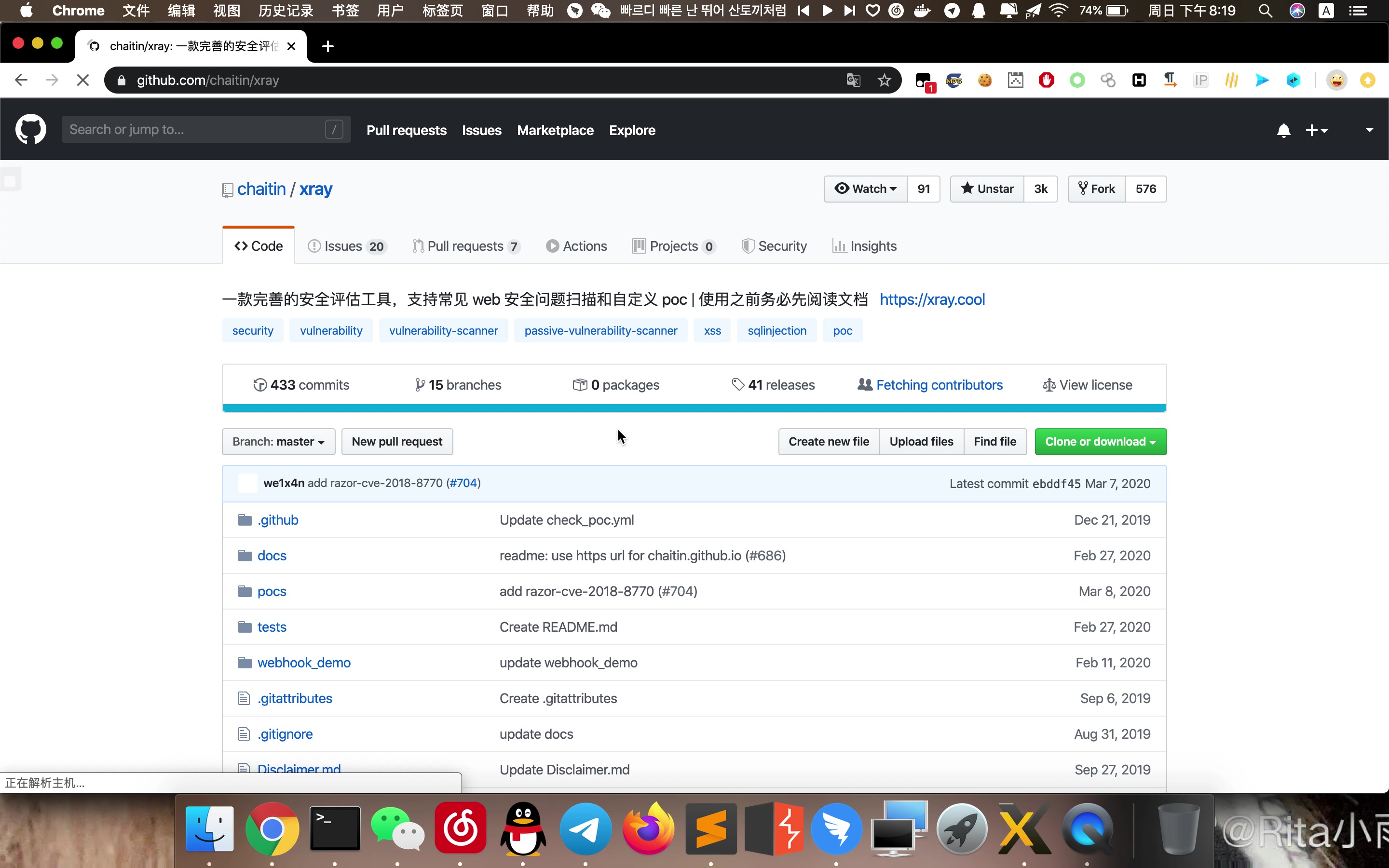
Task: Open the Branch: master dropdown
Action: coord(278,441)
